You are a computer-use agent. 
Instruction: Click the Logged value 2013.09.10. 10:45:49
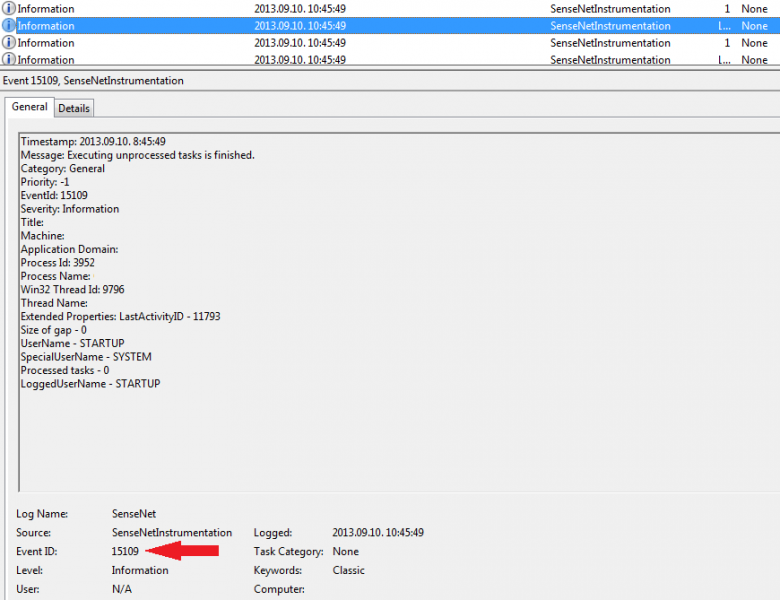(x=378, y=533)
